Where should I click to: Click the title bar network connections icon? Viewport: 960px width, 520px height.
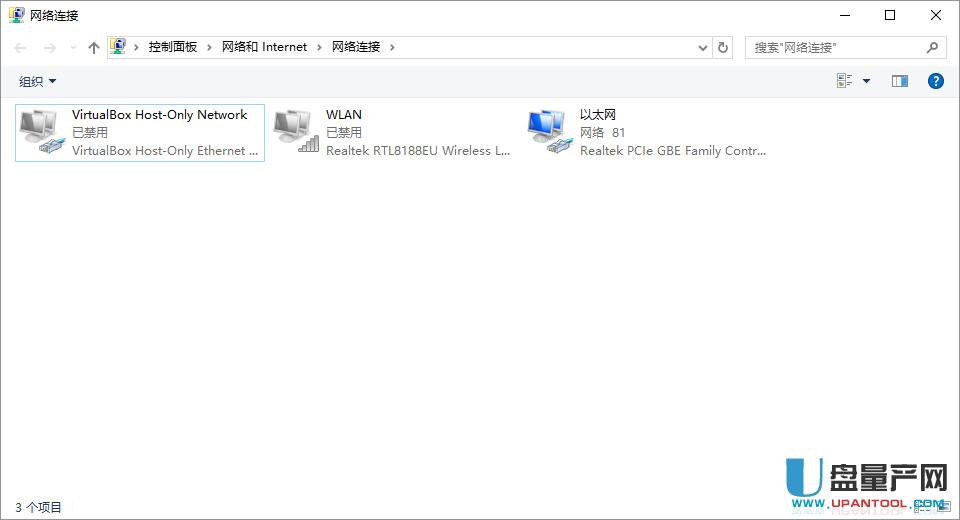click(17, 15)
